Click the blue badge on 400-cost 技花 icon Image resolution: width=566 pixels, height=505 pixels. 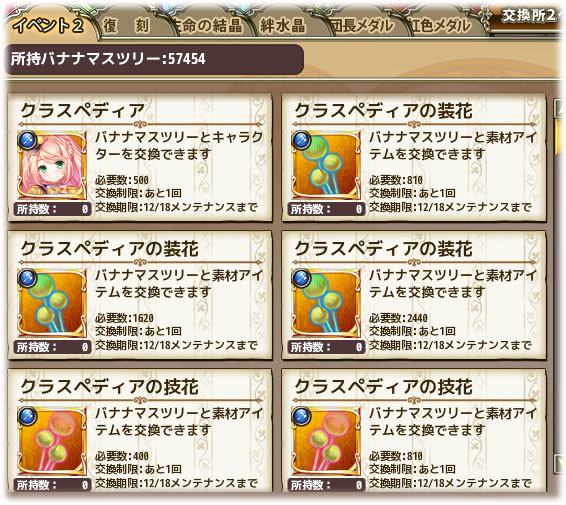point(28,416)
